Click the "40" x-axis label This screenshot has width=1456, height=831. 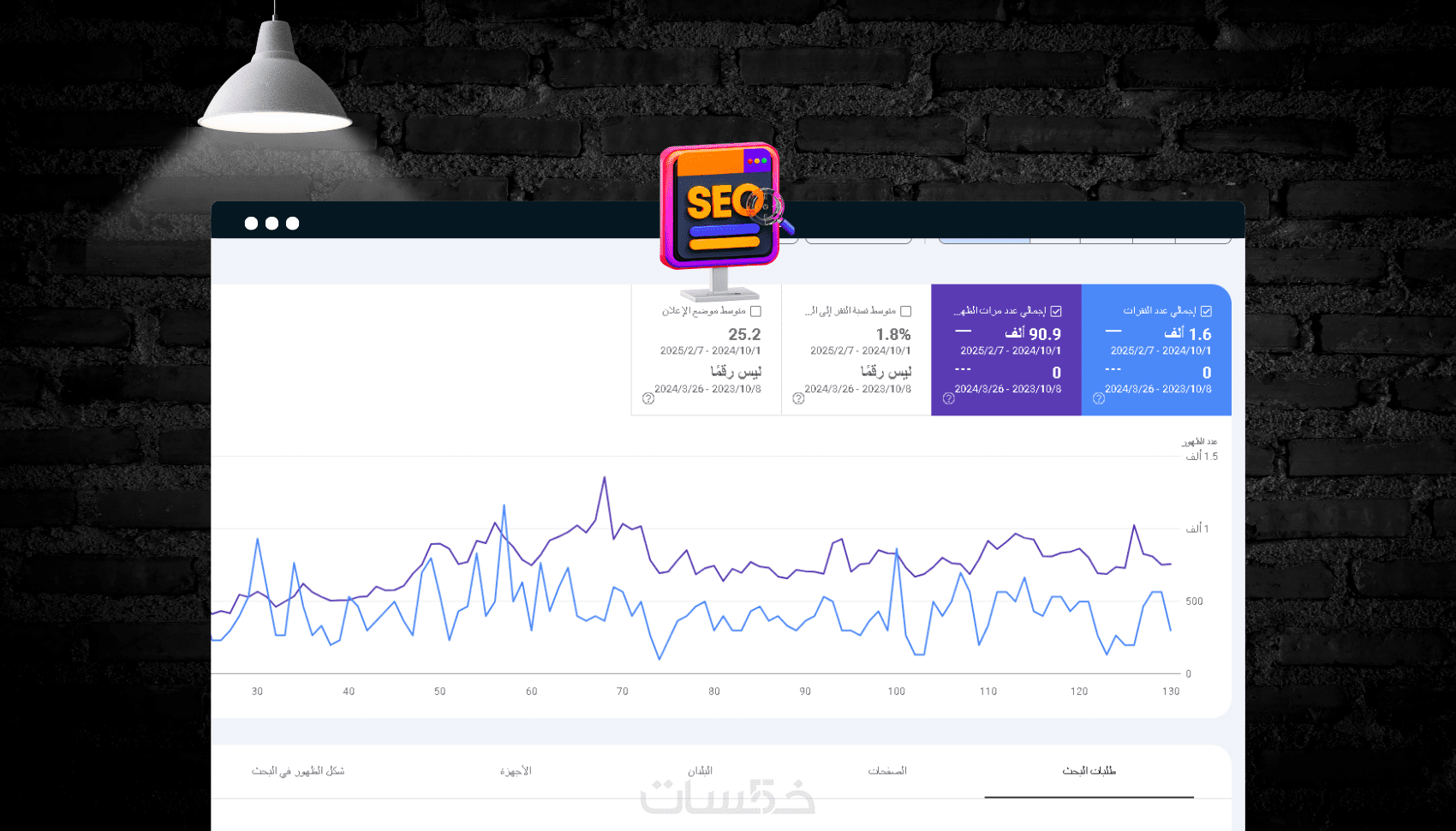click(349, 691)
